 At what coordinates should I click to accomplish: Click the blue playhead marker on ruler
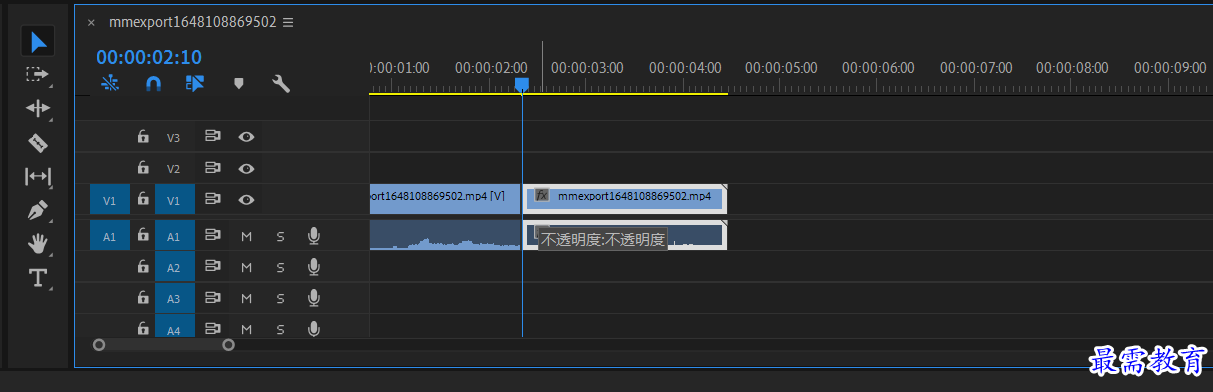[x=521, y=85]
